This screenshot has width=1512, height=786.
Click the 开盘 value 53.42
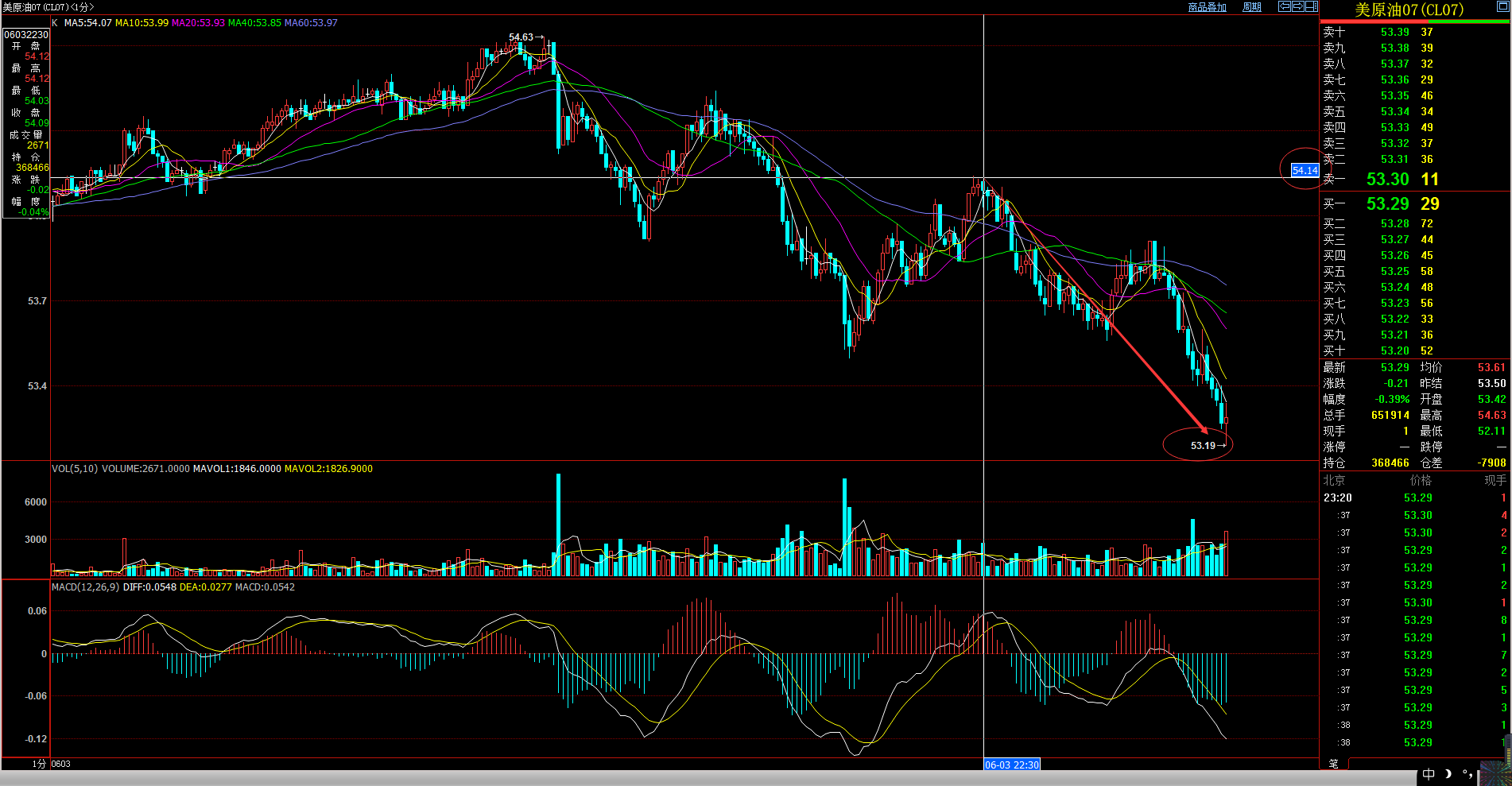tap(1492, 400)
